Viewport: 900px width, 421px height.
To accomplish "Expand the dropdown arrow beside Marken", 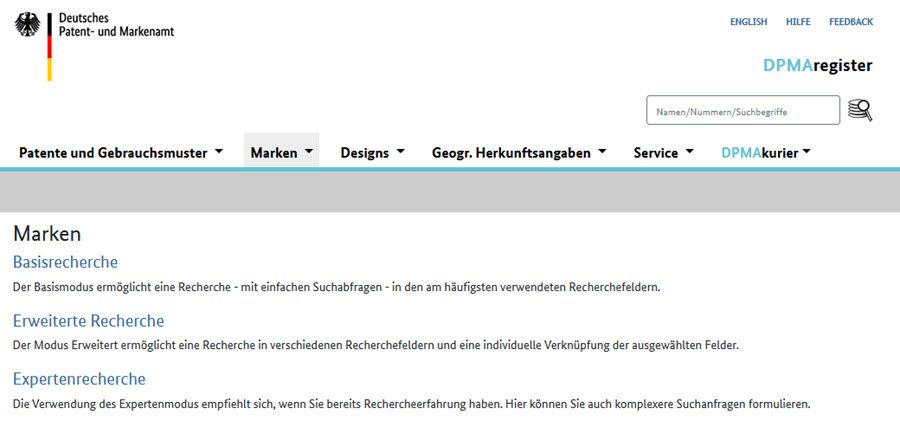I will (x=309, y=153).
